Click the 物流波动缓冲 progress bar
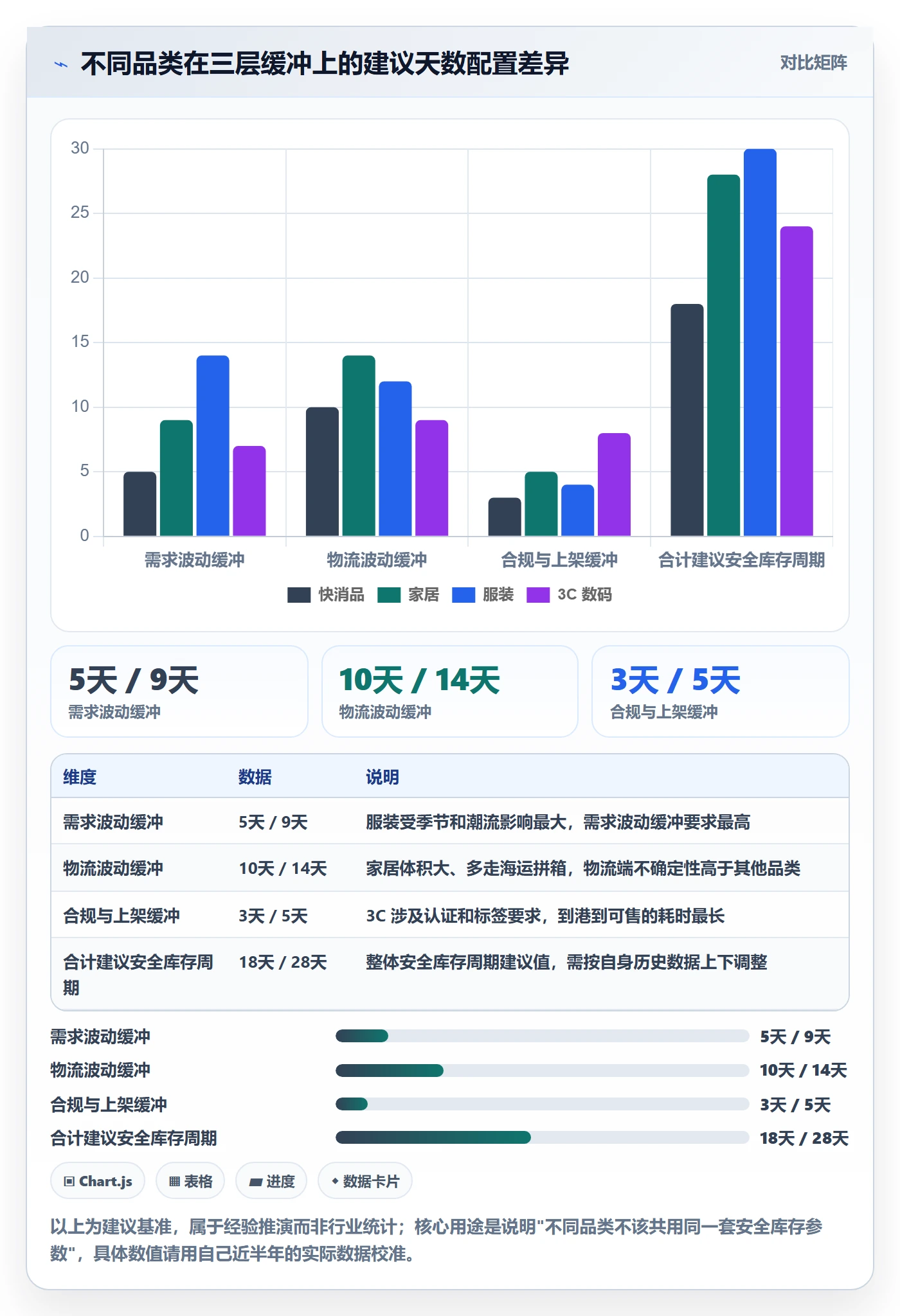Viewport: 900px width, 1316px height. [542, 1071]
